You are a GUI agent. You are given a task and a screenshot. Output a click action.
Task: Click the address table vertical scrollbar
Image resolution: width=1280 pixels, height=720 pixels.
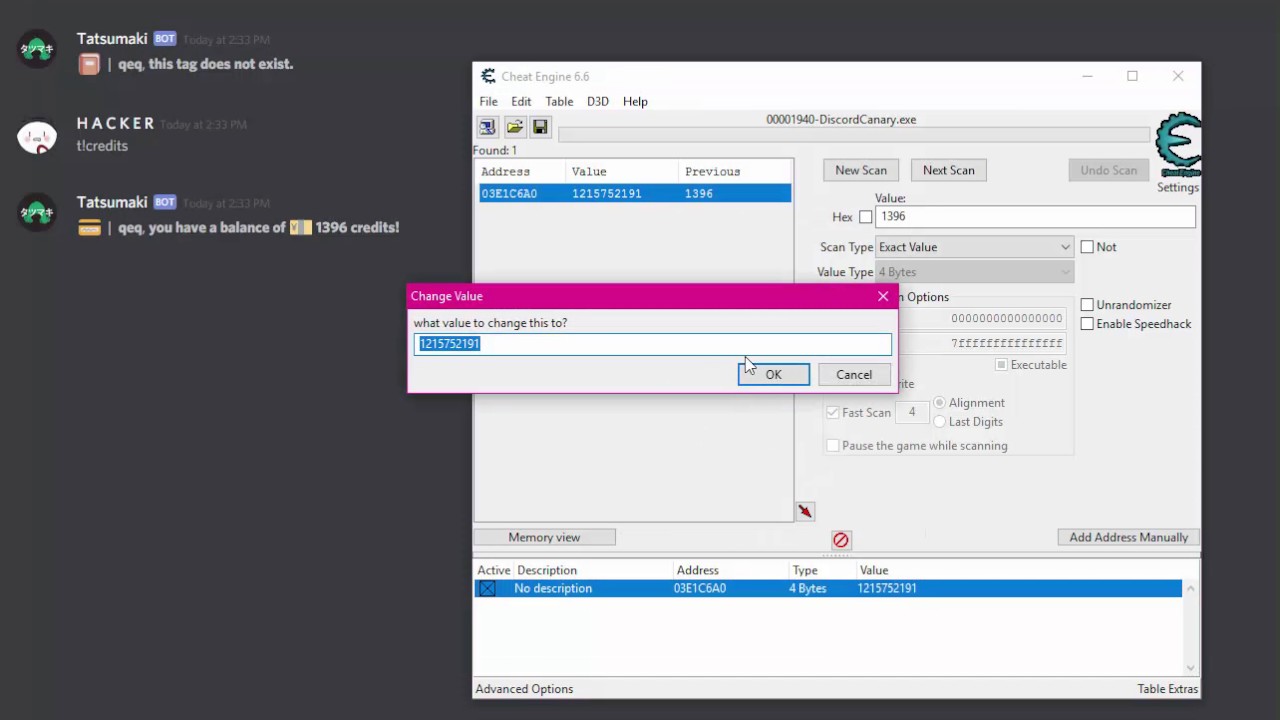(1190, 628)
